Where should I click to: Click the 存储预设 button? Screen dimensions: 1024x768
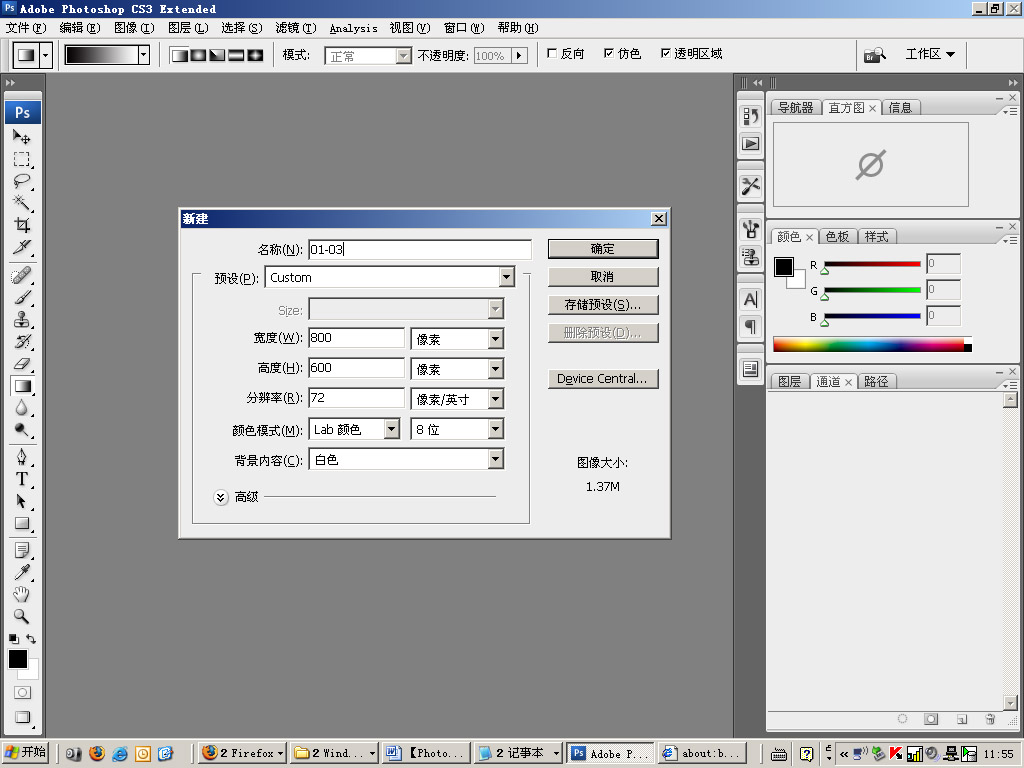coord(603,305)
